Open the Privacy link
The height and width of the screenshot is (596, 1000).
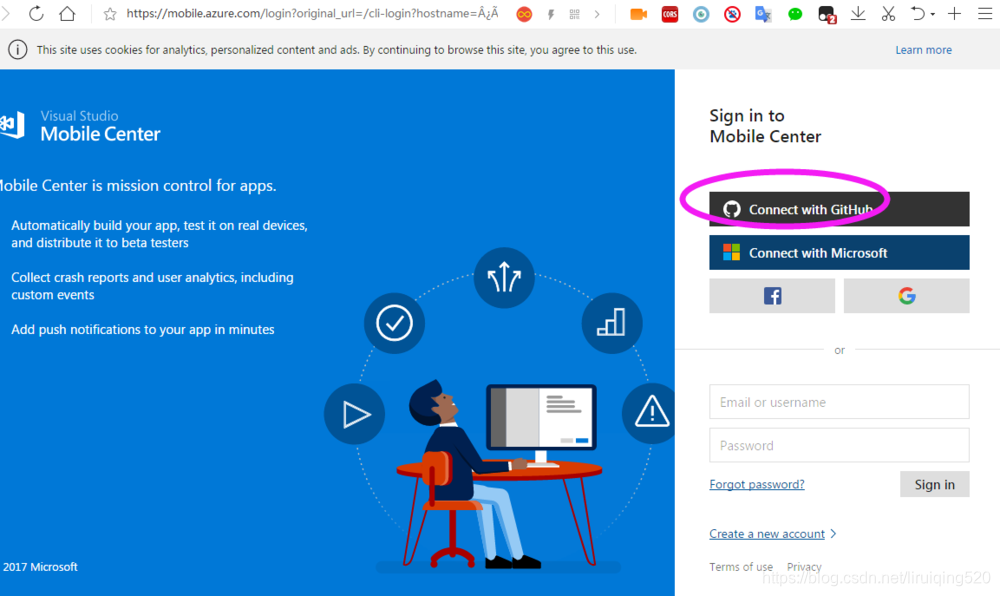[804, 567]
